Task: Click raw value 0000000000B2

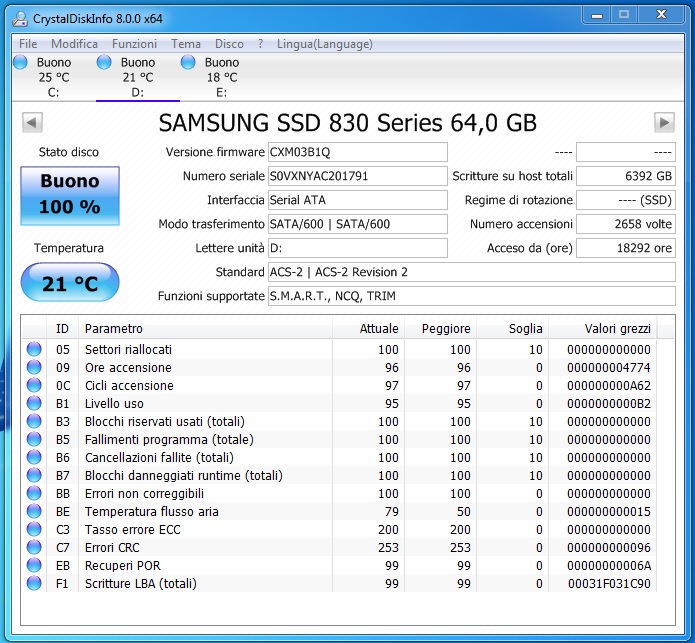Action: pos(609,404)
